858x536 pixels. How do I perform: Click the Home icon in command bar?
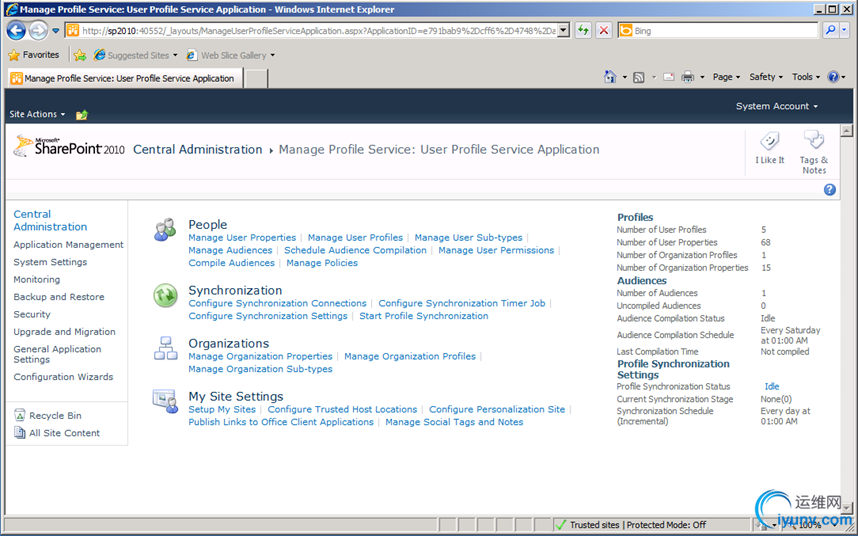point(610,77)
